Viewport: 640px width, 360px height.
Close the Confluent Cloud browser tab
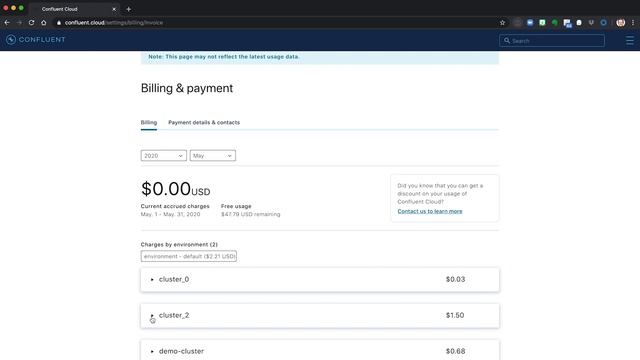click(x=114, y=9)
